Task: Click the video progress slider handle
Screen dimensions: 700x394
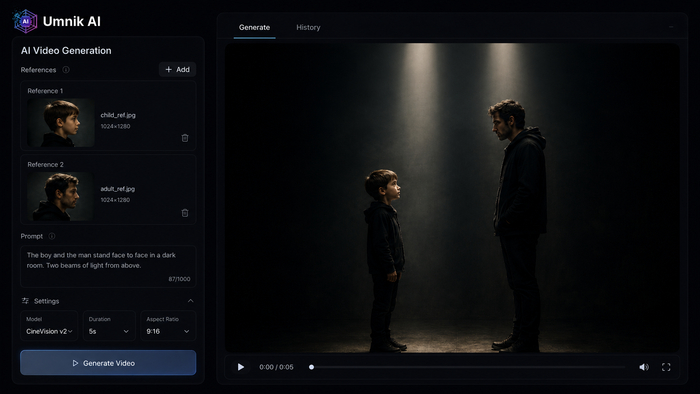Action: coord(312,367)
